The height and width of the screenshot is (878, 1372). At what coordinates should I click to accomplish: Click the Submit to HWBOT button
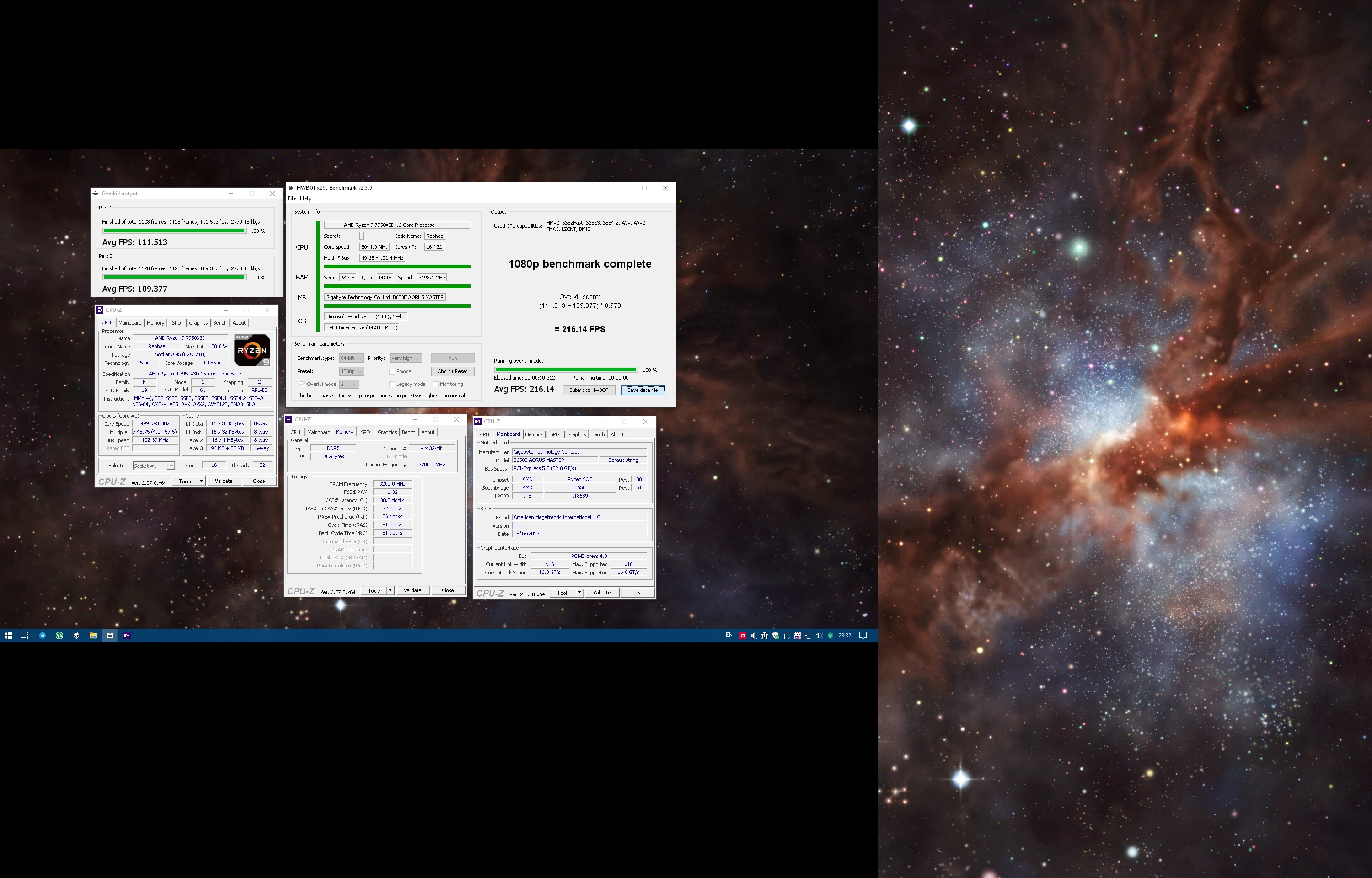pyautogui.click(x=589, y=391)
